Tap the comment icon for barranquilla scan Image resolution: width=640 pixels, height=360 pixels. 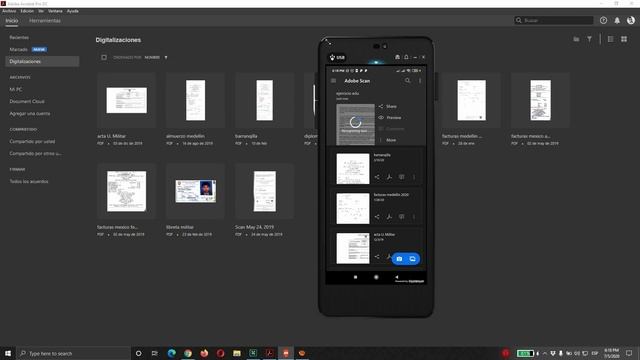click(402, 177)
